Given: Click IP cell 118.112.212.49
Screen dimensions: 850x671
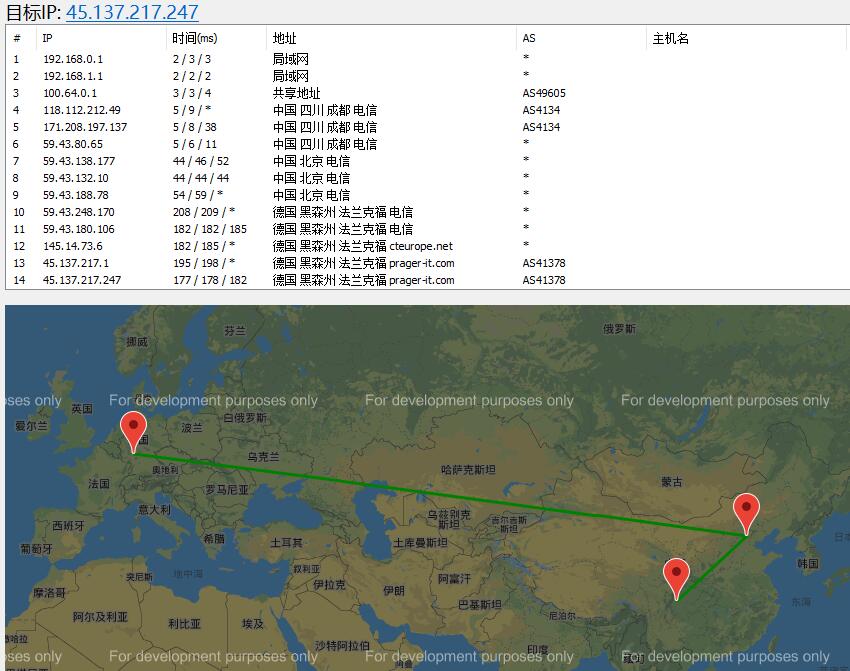Looking at the screenshot, I should 82,110.
